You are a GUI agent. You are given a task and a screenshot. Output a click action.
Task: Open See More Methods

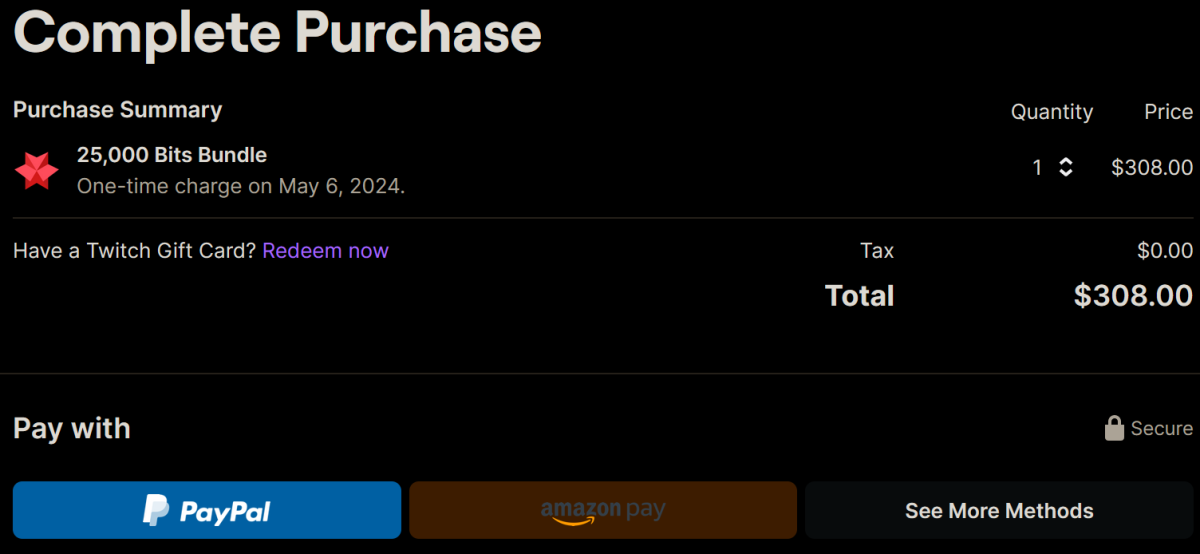(x=999, y=511)
